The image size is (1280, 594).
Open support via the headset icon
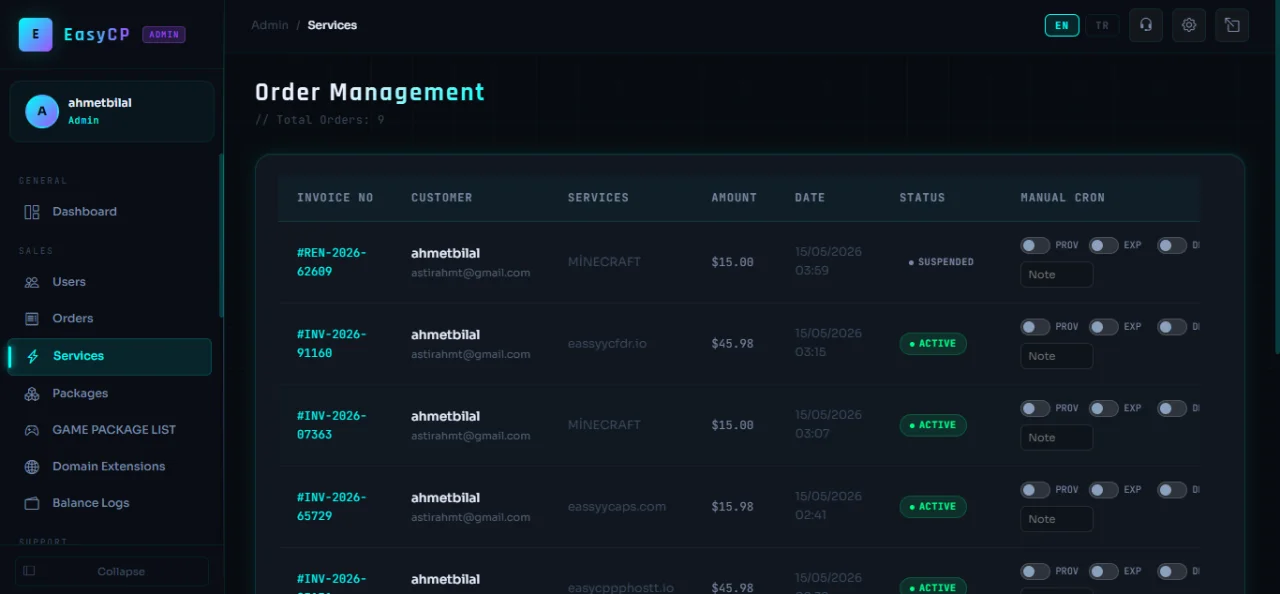pyautogui.click(x=1146, y=25)
